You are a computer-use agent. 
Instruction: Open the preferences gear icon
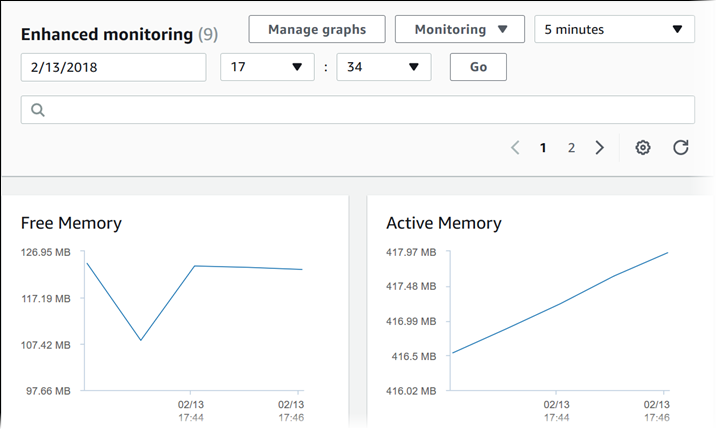(643, 148)
